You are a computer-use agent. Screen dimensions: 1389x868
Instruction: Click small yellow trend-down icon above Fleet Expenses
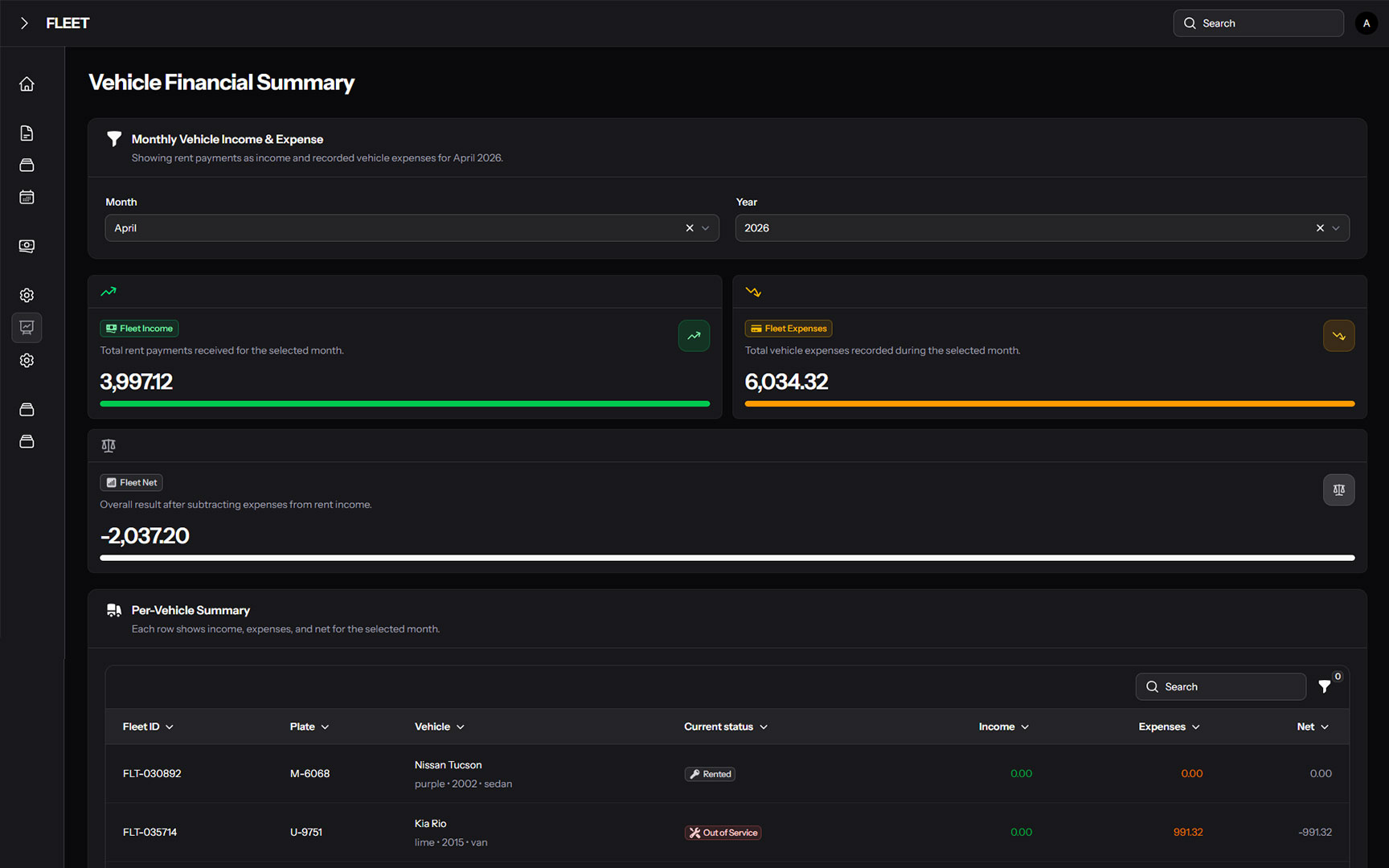click(x=753, y=292)
